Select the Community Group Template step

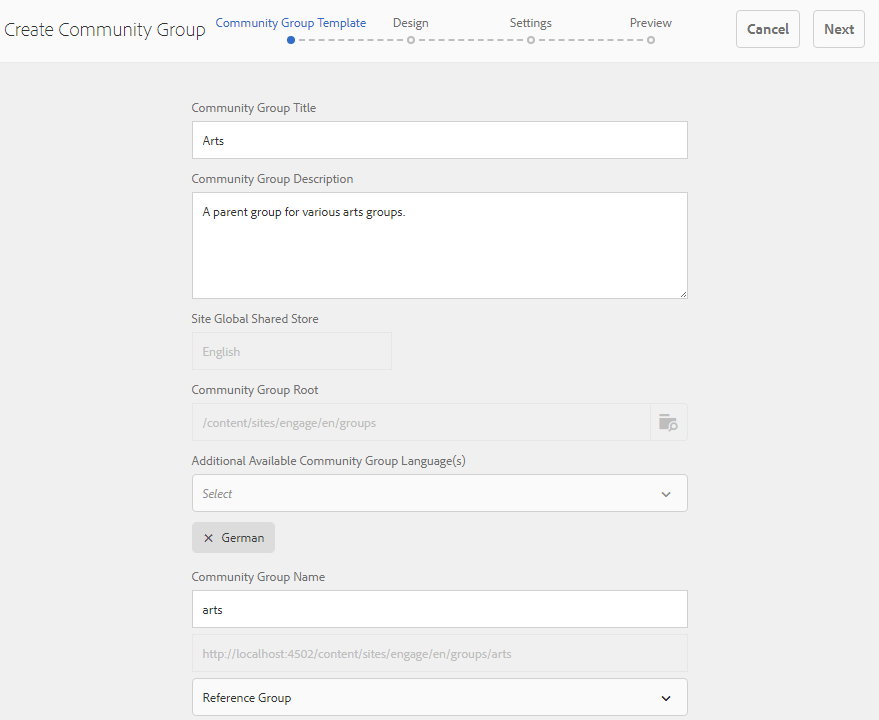coord(290,23)
